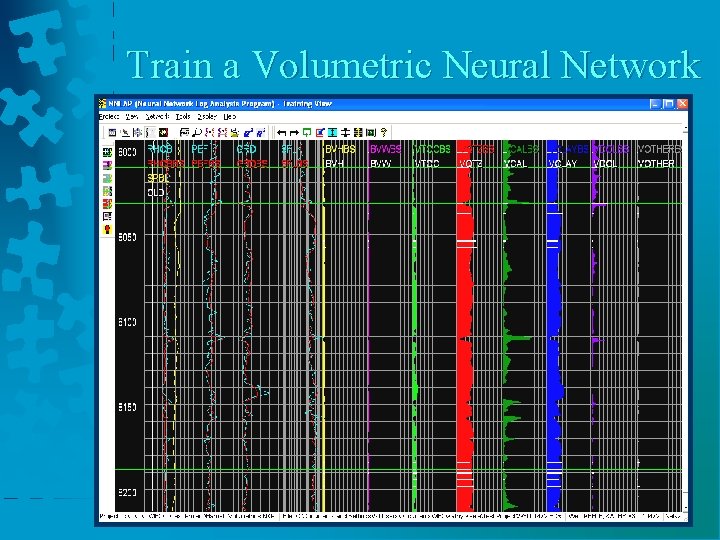The height and width of the screenshot is (540, 720).
Task: Click the yellow-green train toolbar icon
Action: (x=235, y=133)
